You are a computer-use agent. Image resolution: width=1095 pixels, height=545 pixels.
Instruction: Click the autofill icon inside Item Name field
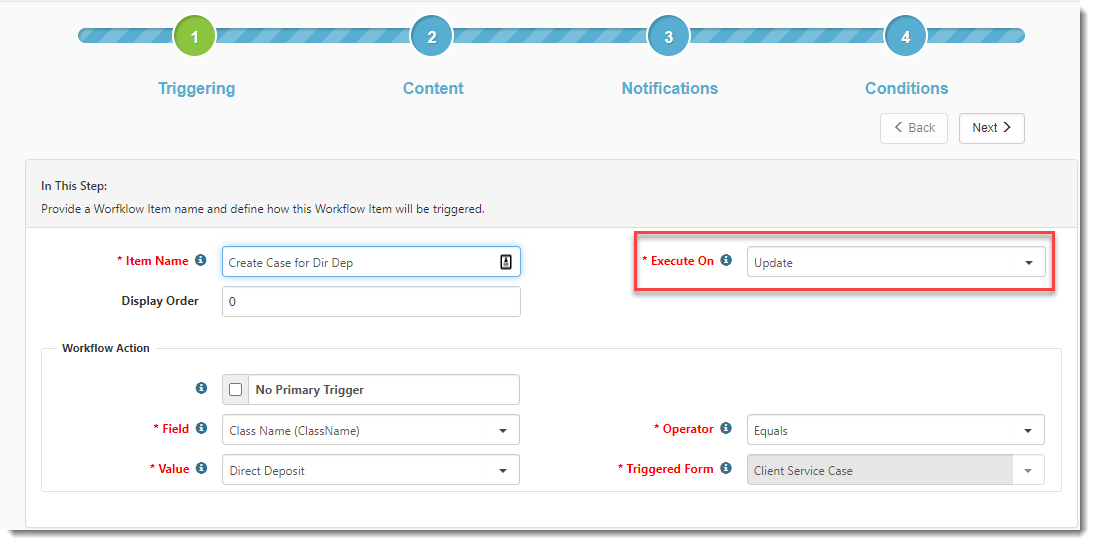point(506,262)
